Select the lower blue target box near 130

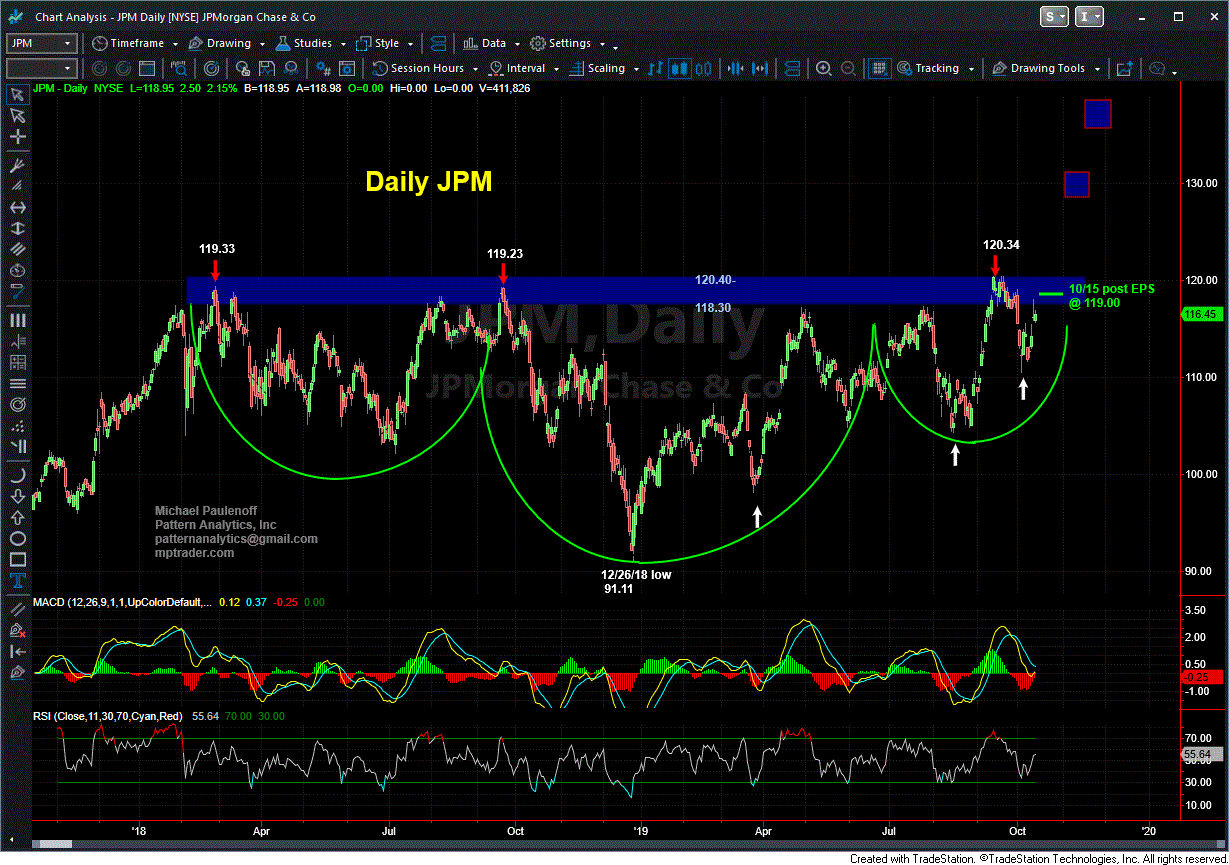[x=1076, y=184]
